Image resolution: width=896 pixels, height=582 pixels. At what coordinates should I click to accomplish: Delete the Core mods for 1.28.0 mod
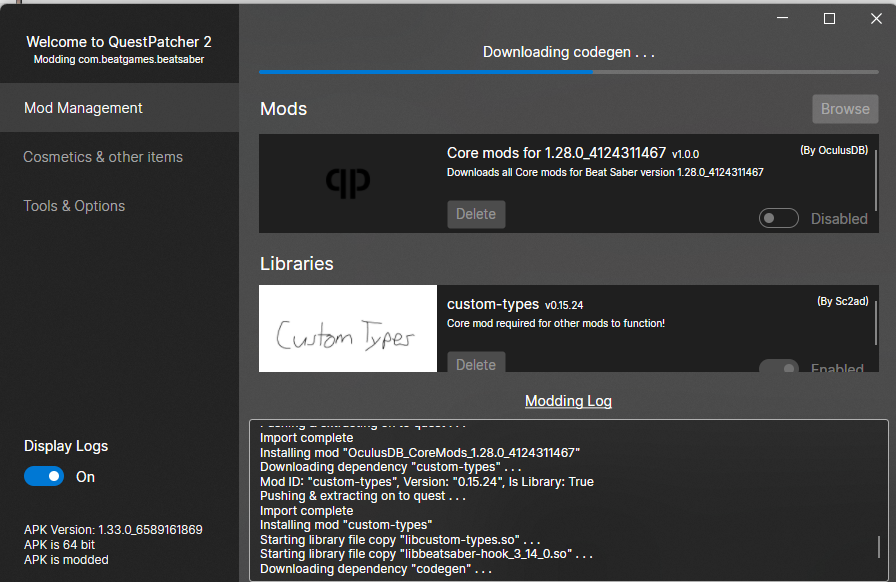(476, 214)
